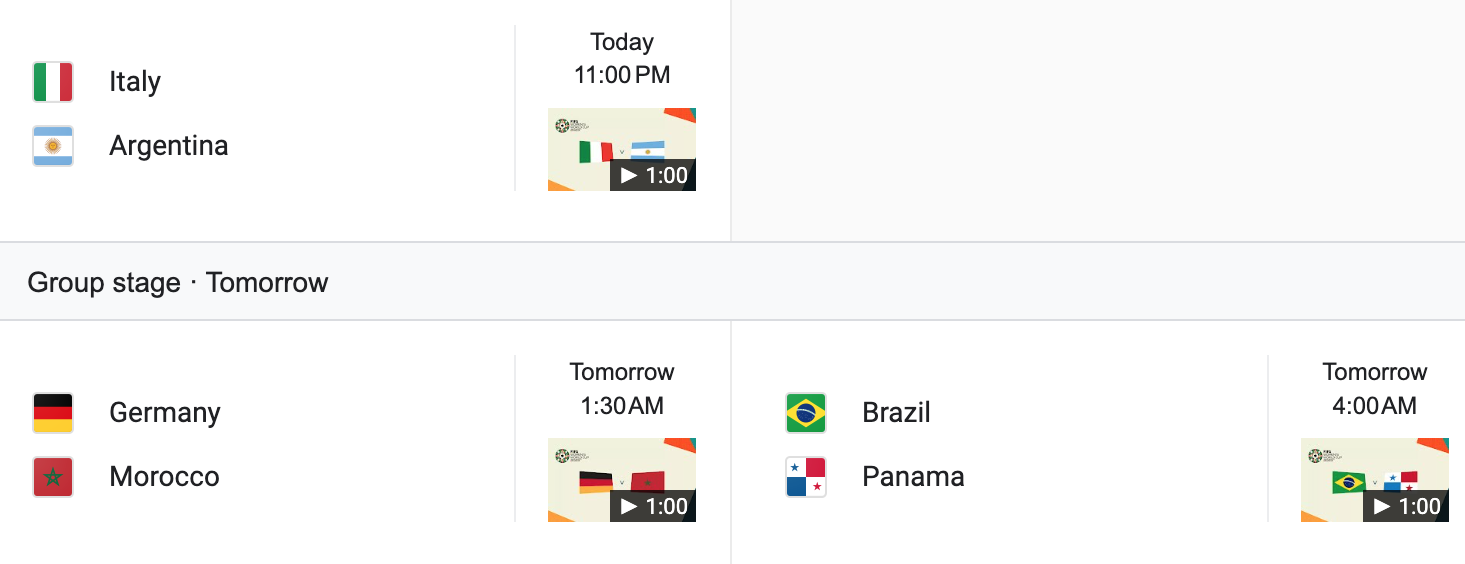The height and width of the screenshot is (564, 1465).
Task: Select the Morocco team name
Action: pos(165,477)
